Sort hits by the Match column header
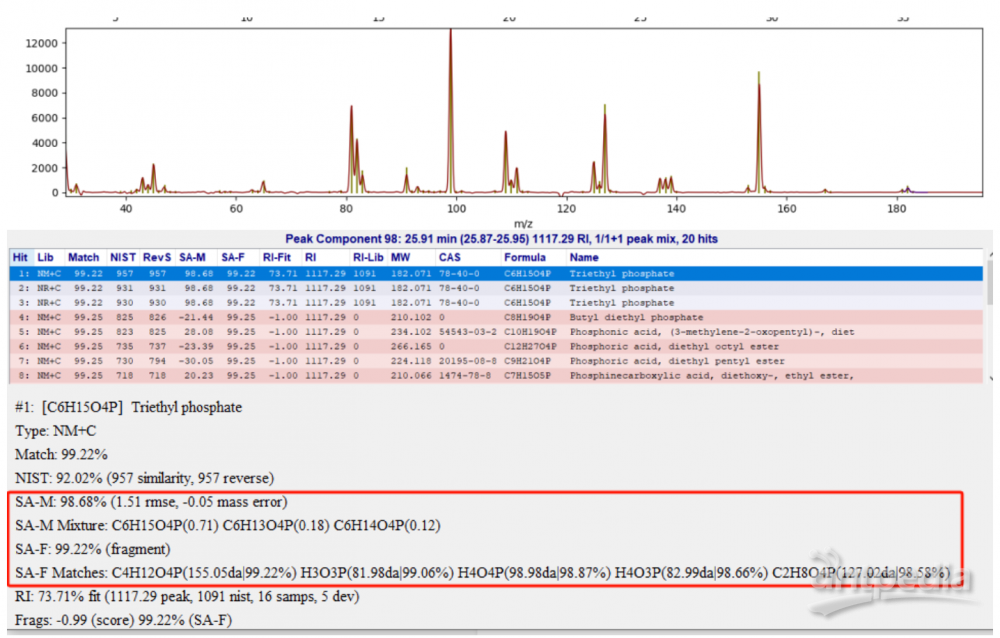Viewport: 1000px width, 638px height. point(83,258)
